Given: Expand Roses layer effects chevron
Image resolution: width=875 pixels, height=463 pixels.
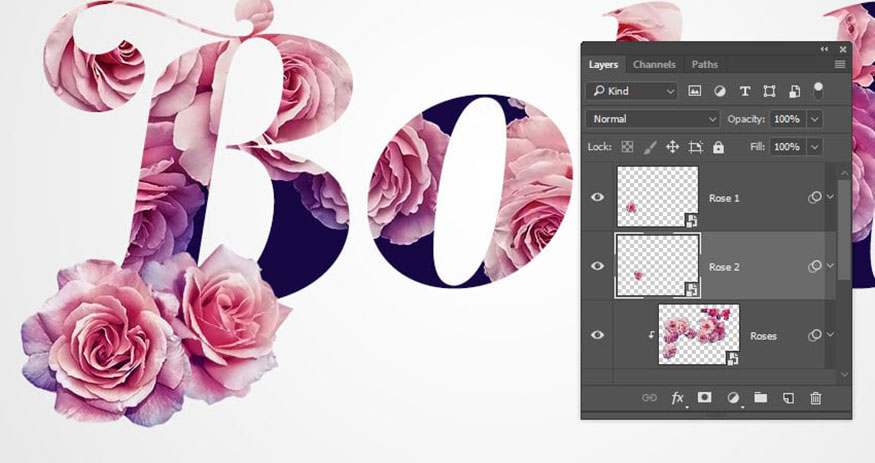Looking at the screenshot, I should (x=830, y=335).
